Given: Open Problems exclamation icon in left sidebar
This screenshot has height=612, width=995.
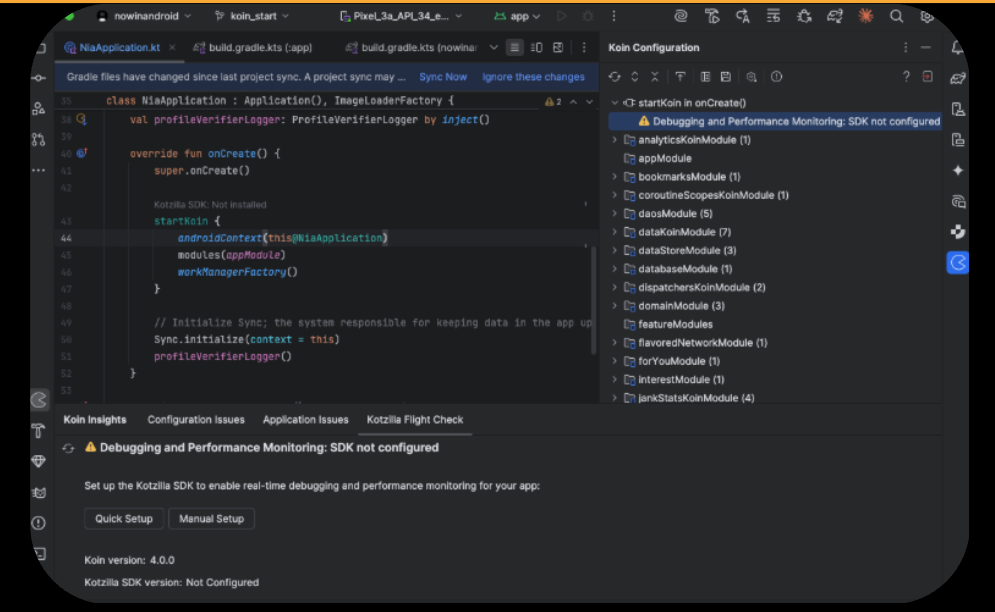Looking at the screenshot, I should [39, 523].
